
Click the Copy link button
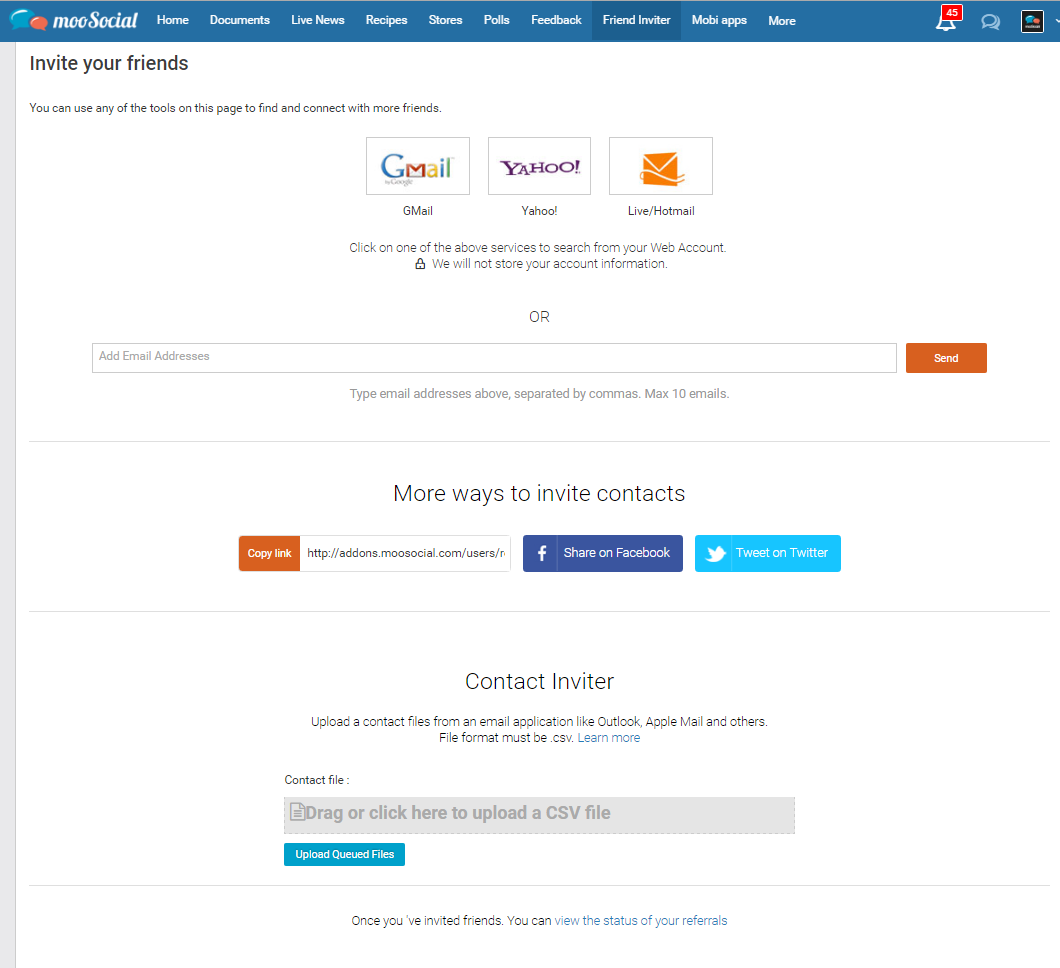[269, 554]
